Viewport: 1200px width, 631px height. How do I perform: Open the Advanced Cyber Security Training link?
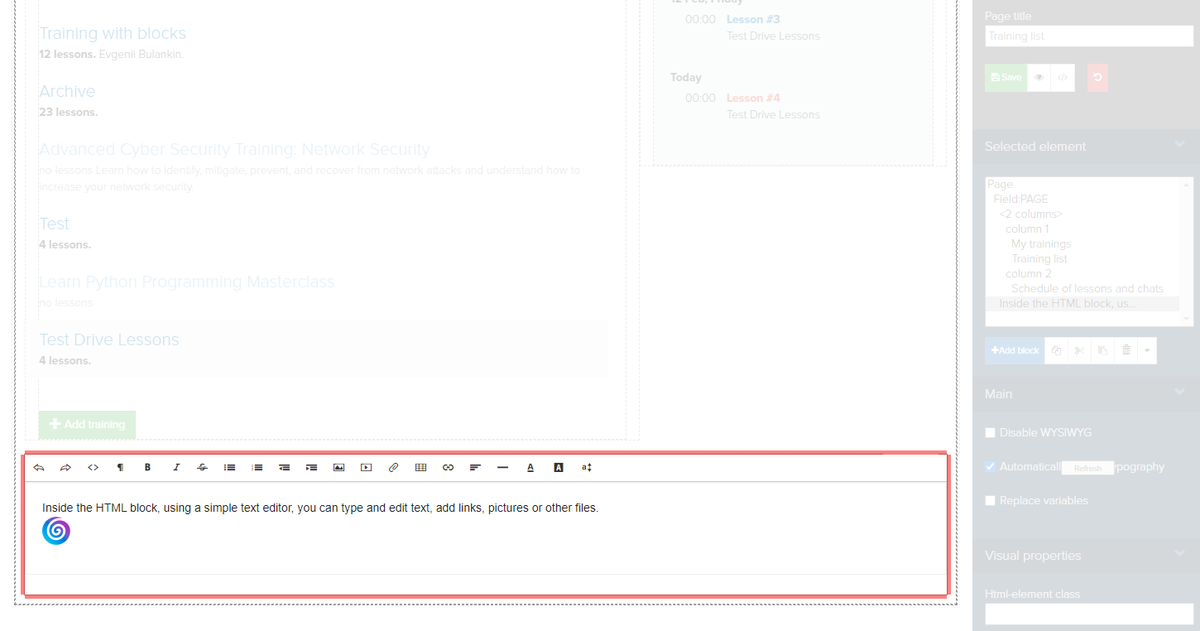[x=234, y=150]
